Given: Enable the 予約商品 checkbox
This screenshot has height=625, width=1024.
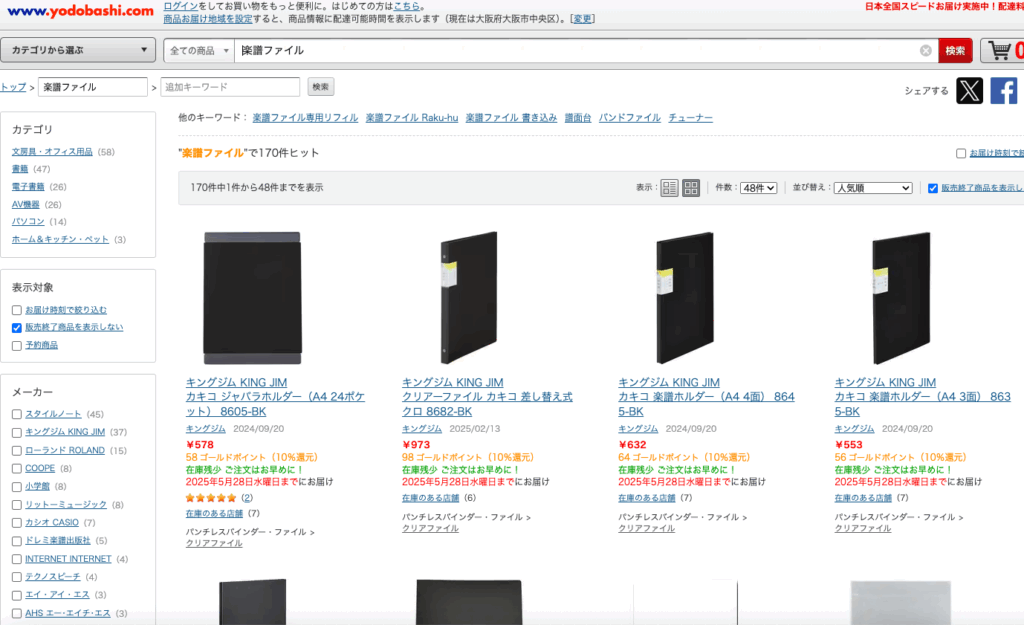Looking at the screenshot, I should [x=17, y=345].
